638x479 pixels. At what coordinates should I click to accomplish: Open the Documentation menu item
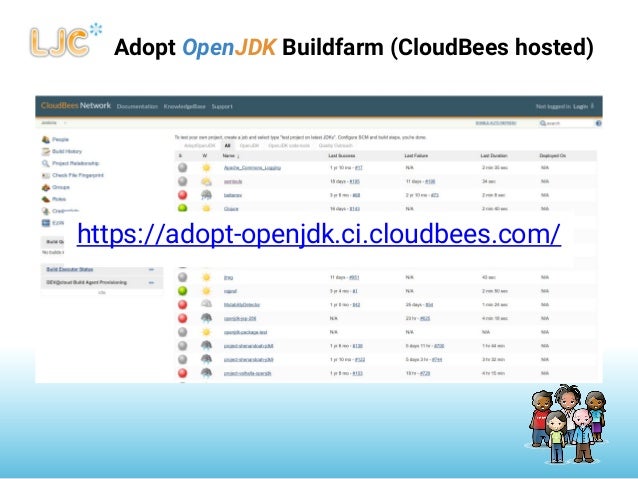pos(137,106)
